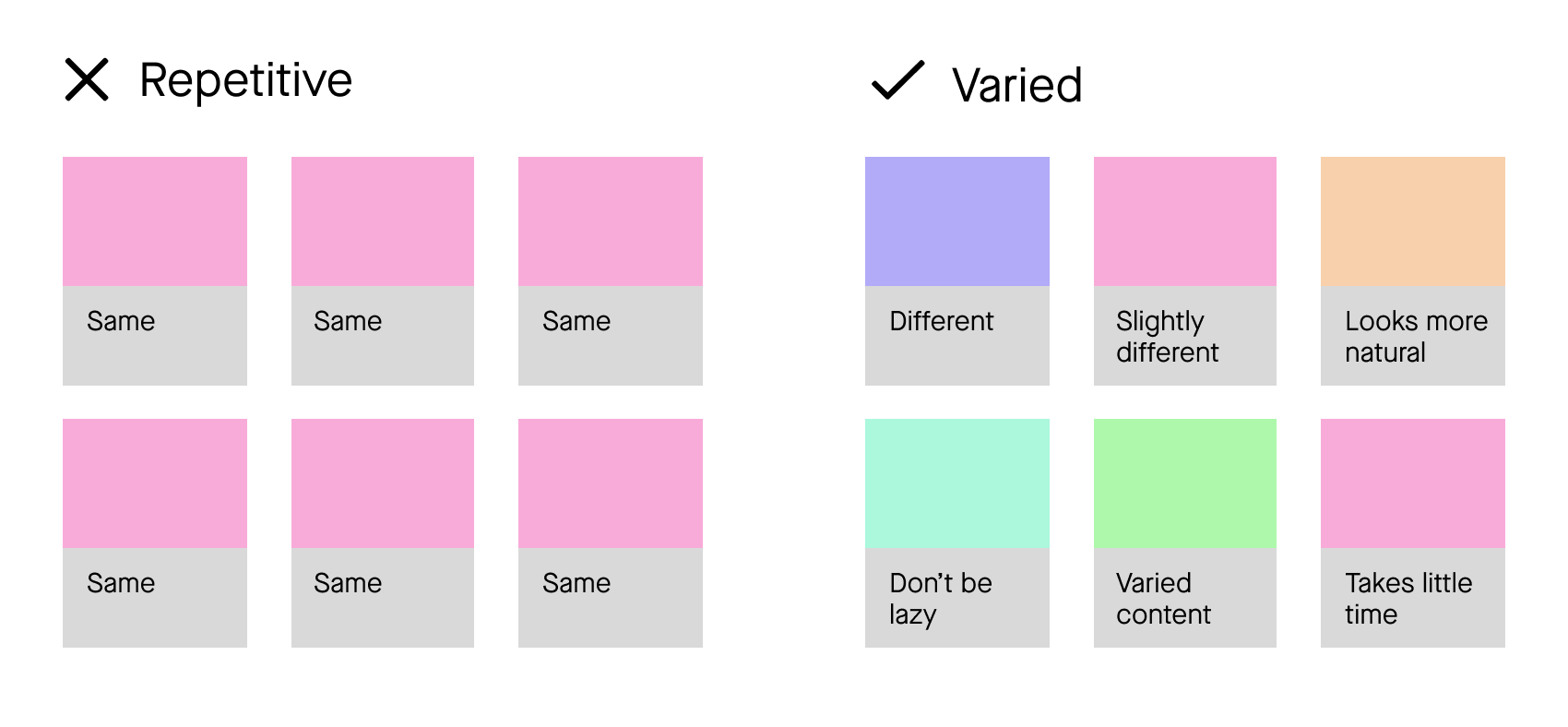Select the first Same card in bottom row
Screen dimensions: 1568x727
coord(155,533)
